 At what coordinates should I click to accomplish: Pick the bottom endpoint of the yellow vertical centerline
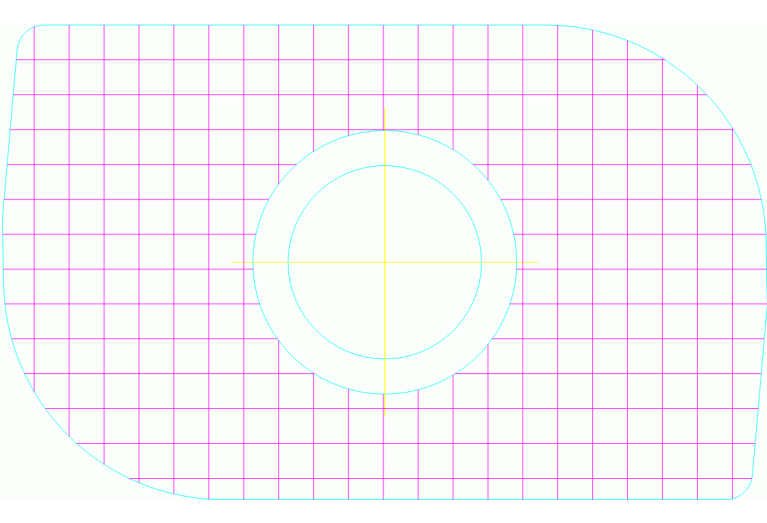pos(384,414)
